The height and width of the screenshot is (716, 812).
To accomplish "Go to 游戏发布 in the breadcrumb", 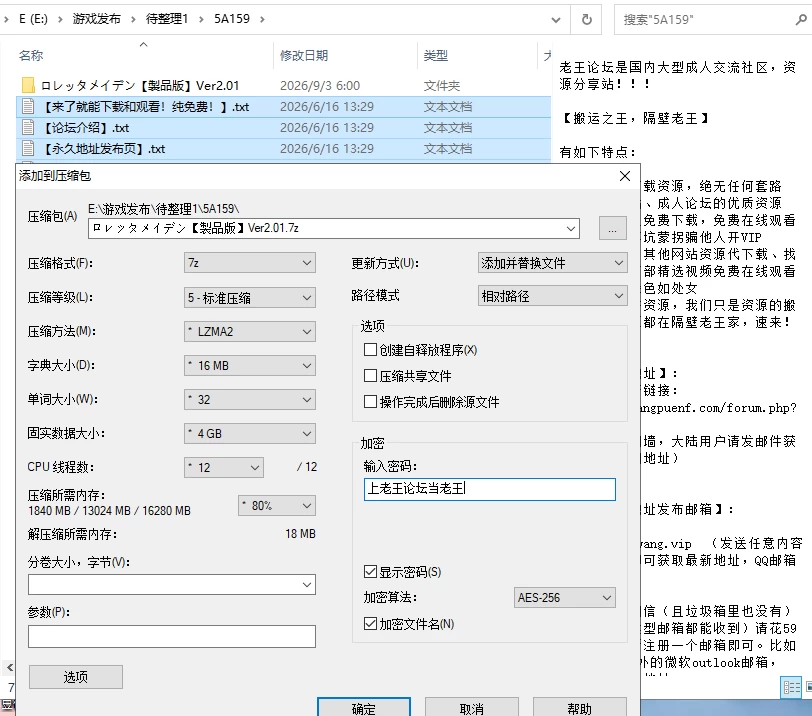I will 96,19.
